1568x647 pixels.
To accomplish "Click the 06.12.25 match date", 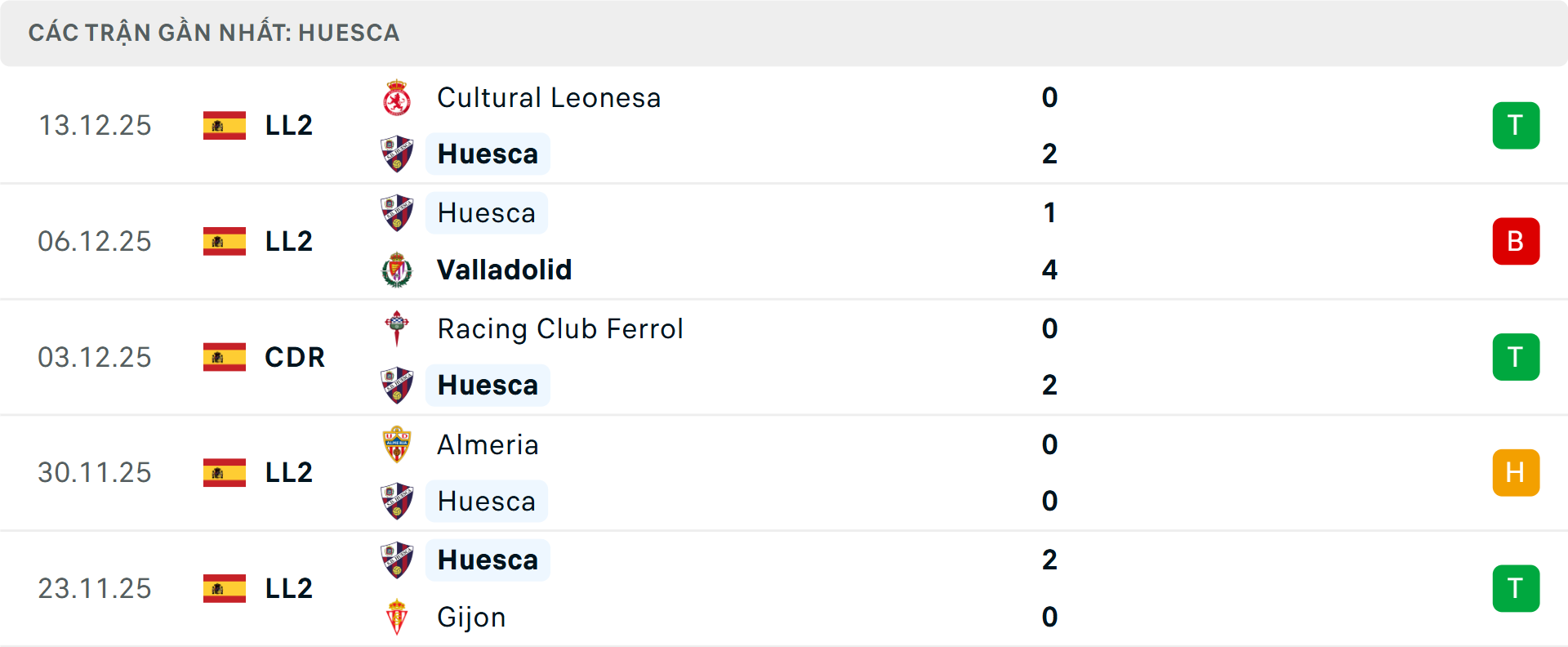I will 95,241.
